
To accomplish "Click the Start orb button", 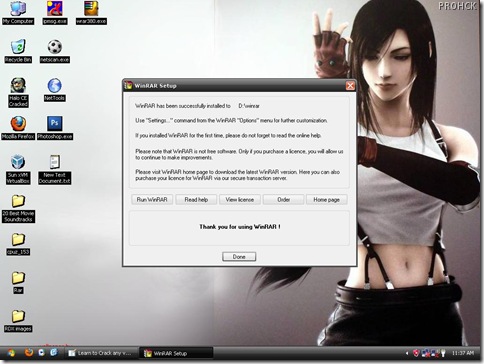I will pyautogui.click(x=11, y=353).
